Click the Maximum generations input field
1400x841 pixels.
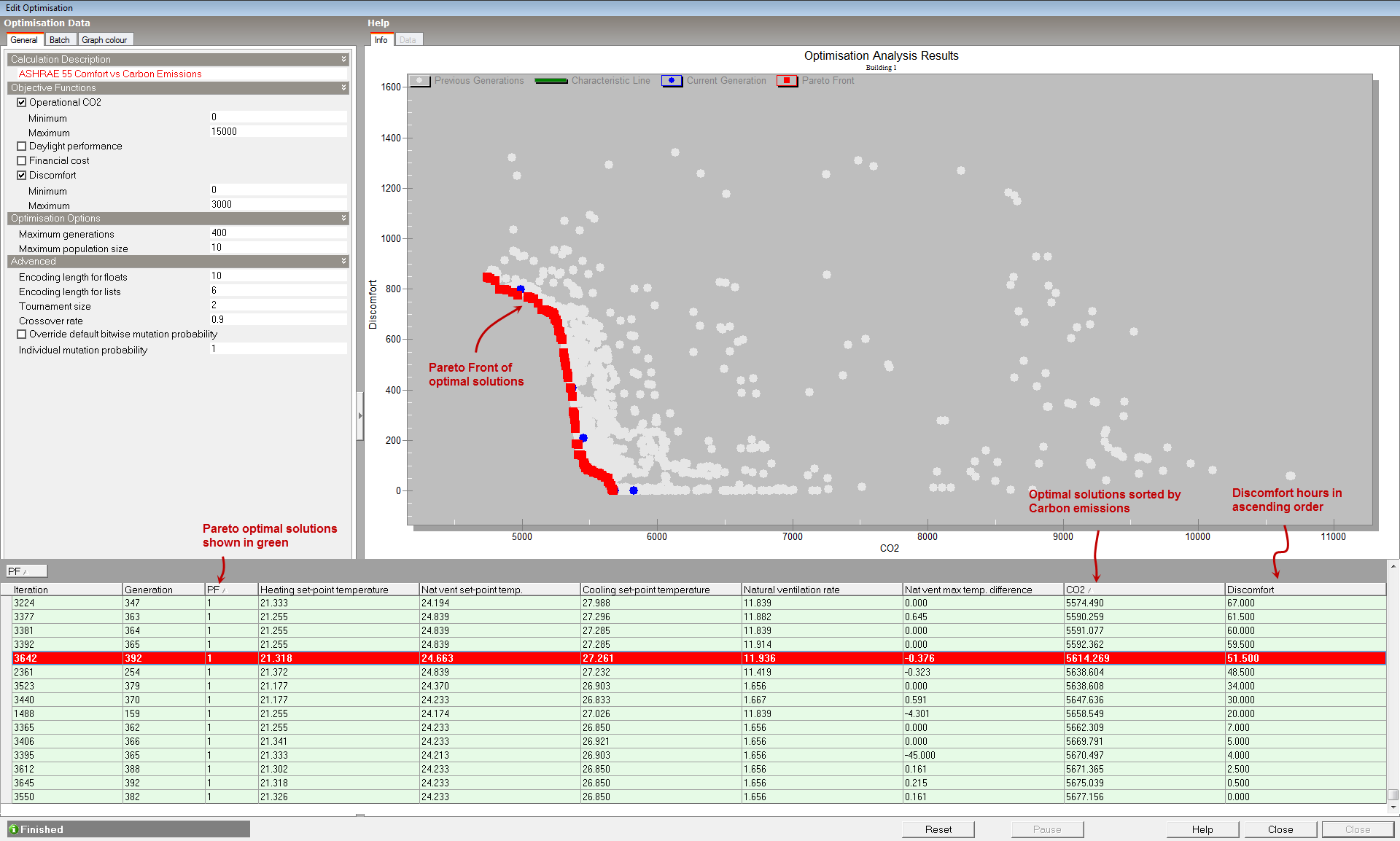(278, 233)
